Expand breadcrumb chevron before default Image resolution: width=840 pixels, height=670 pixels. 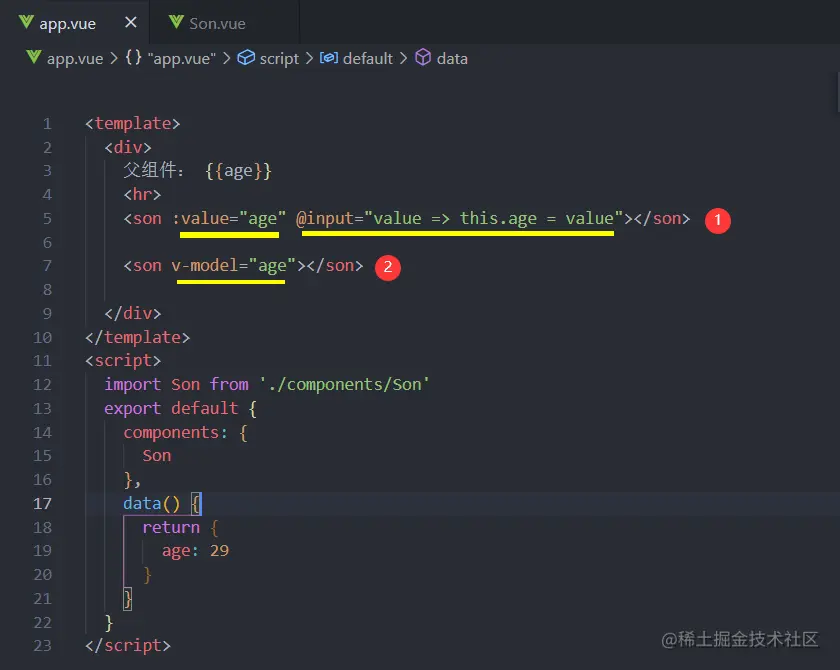click(x=309, y=58)
